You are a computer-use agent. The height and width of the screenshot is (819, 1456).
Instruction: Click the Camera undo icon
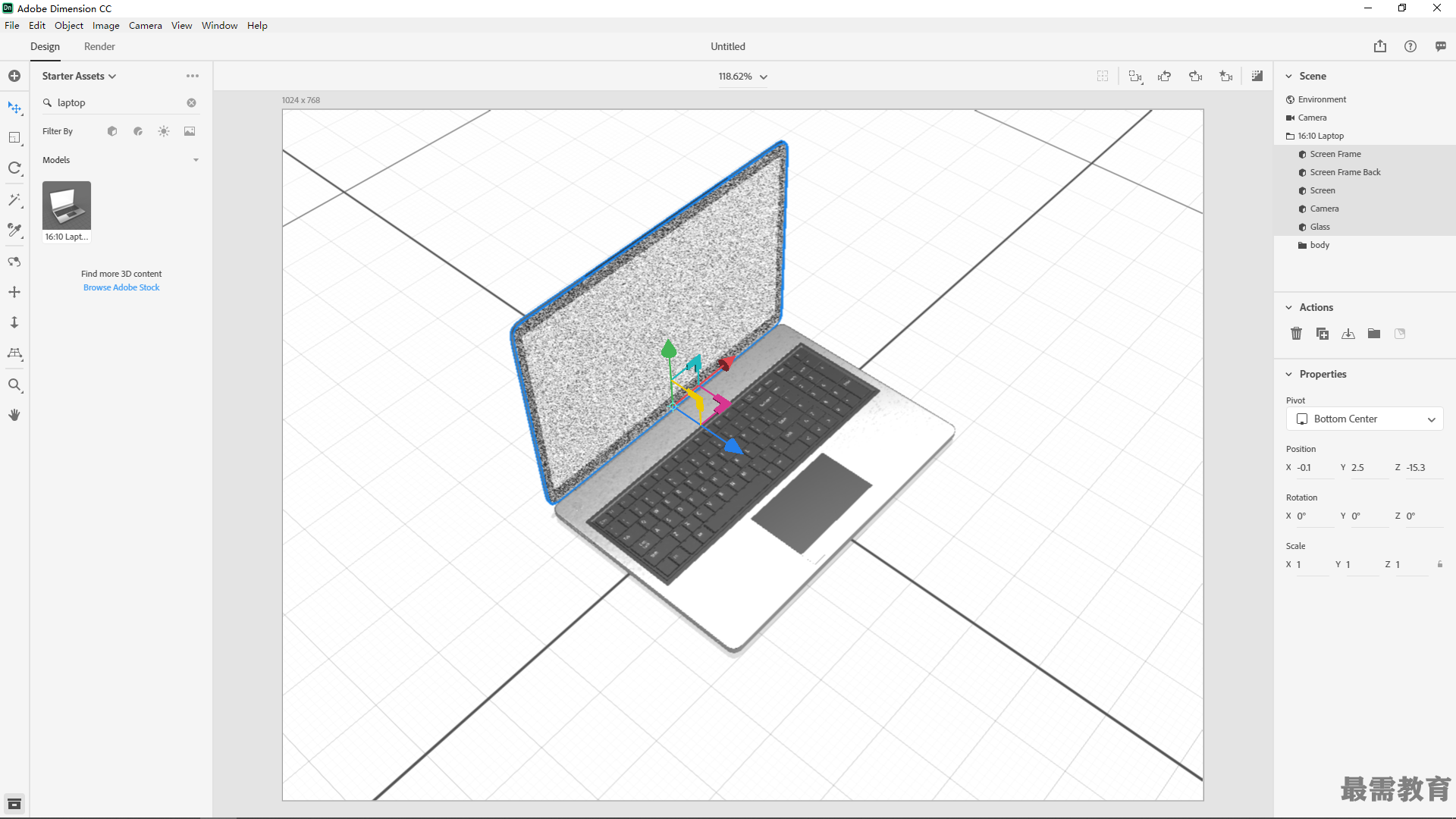(x=1165, y=76)
